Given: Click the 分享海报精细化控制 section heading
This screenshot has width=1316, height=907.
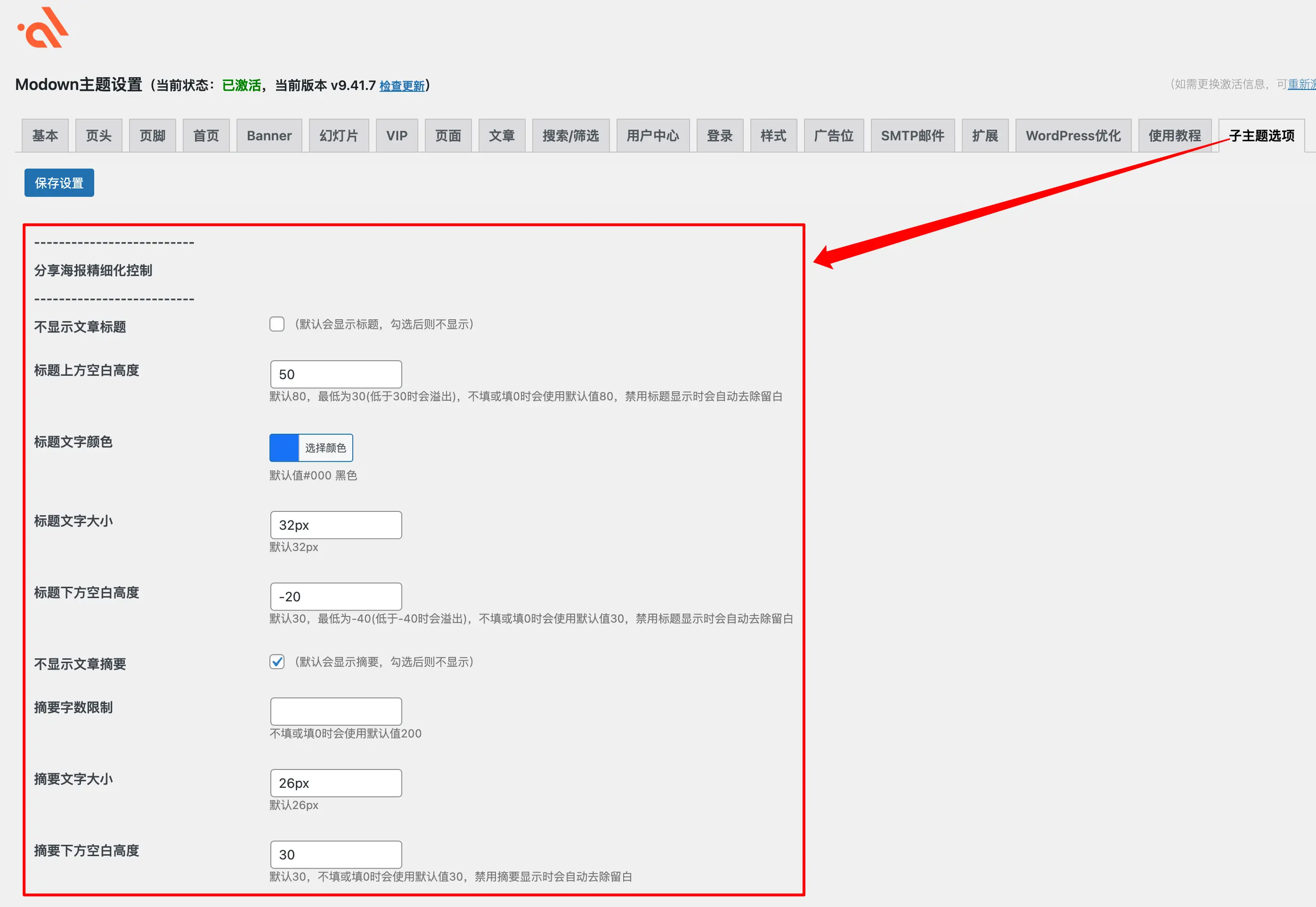Looking at the screenshot, I should [x=93, y=270].
